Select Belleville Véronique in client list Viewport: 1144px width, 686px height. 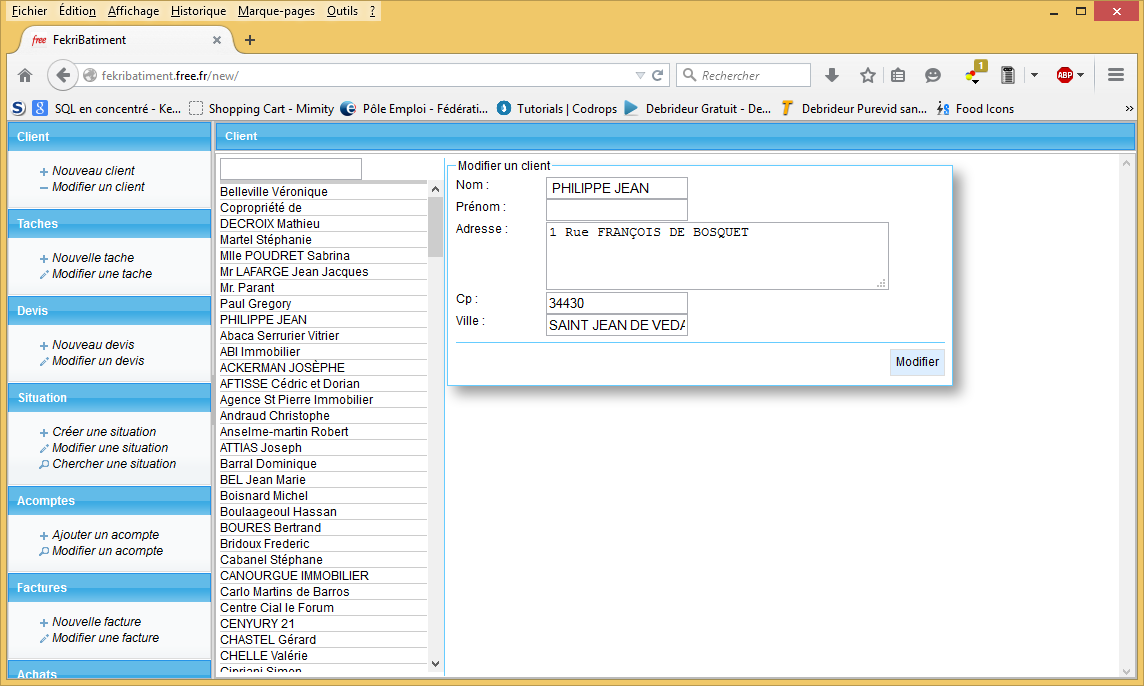coord(322,192)
